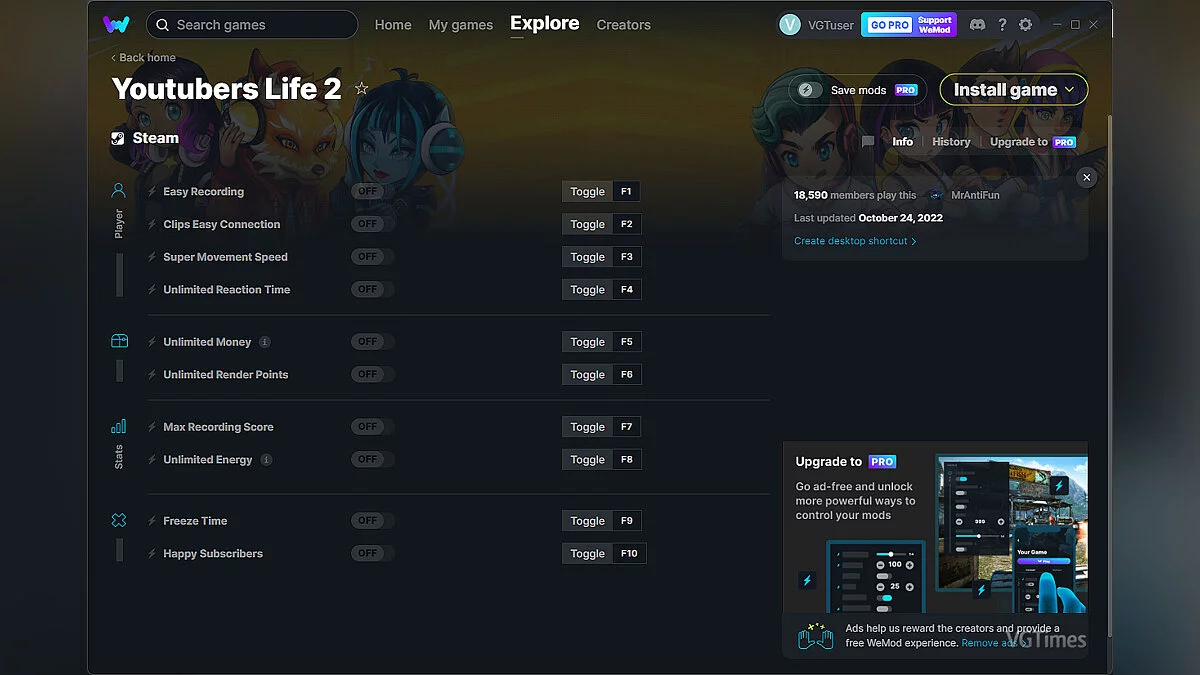Click the VGTuser avatar icon
Screen dimensions: 1200x675
(790, 25)
